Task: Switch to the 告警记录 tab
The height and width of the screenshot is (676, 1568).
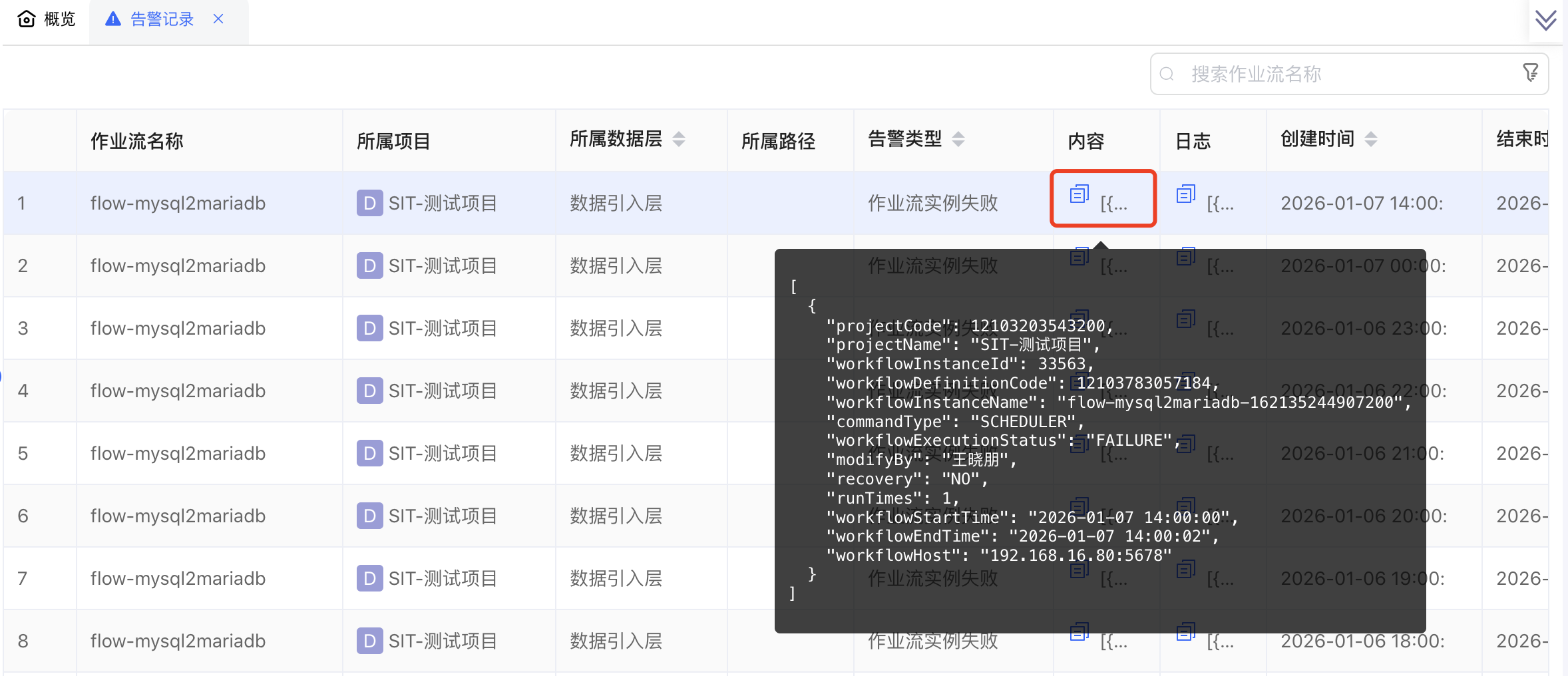Action: (x=162, y=19)
